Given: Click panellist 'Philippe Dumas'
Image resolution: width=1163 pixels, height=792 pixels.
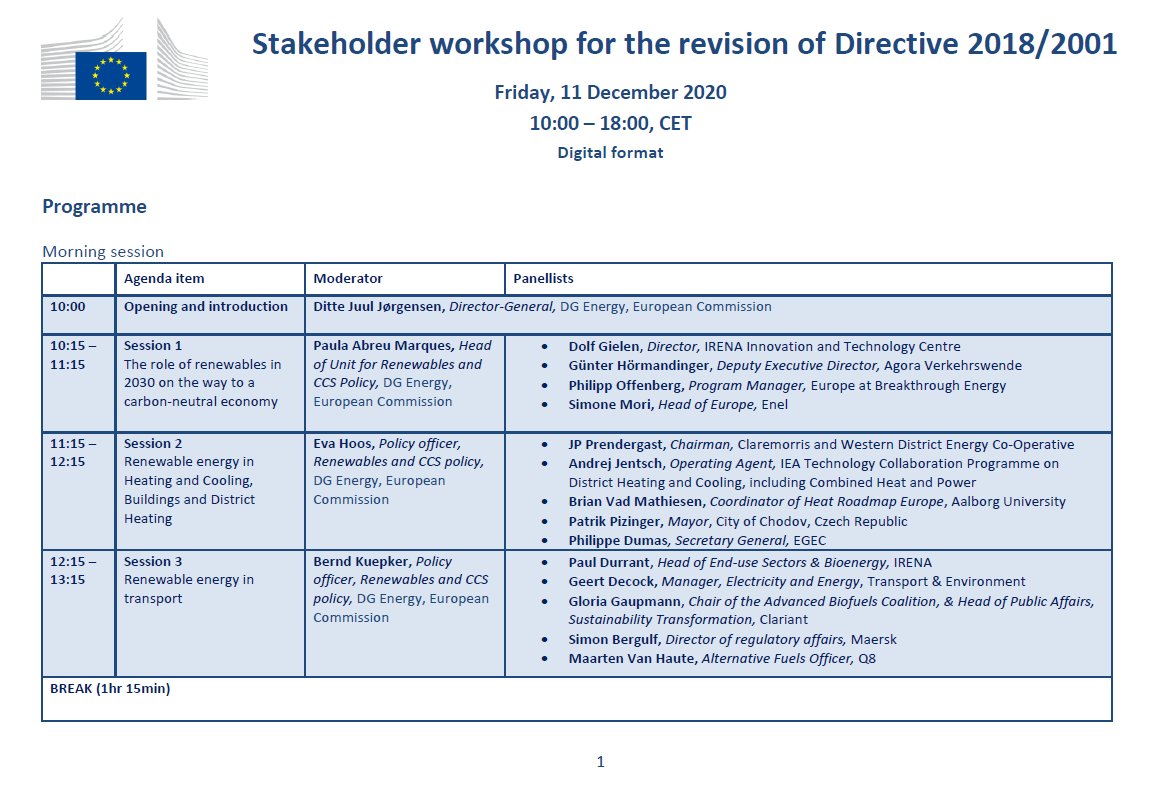Looking at the screenshot, I should [619, 541].
